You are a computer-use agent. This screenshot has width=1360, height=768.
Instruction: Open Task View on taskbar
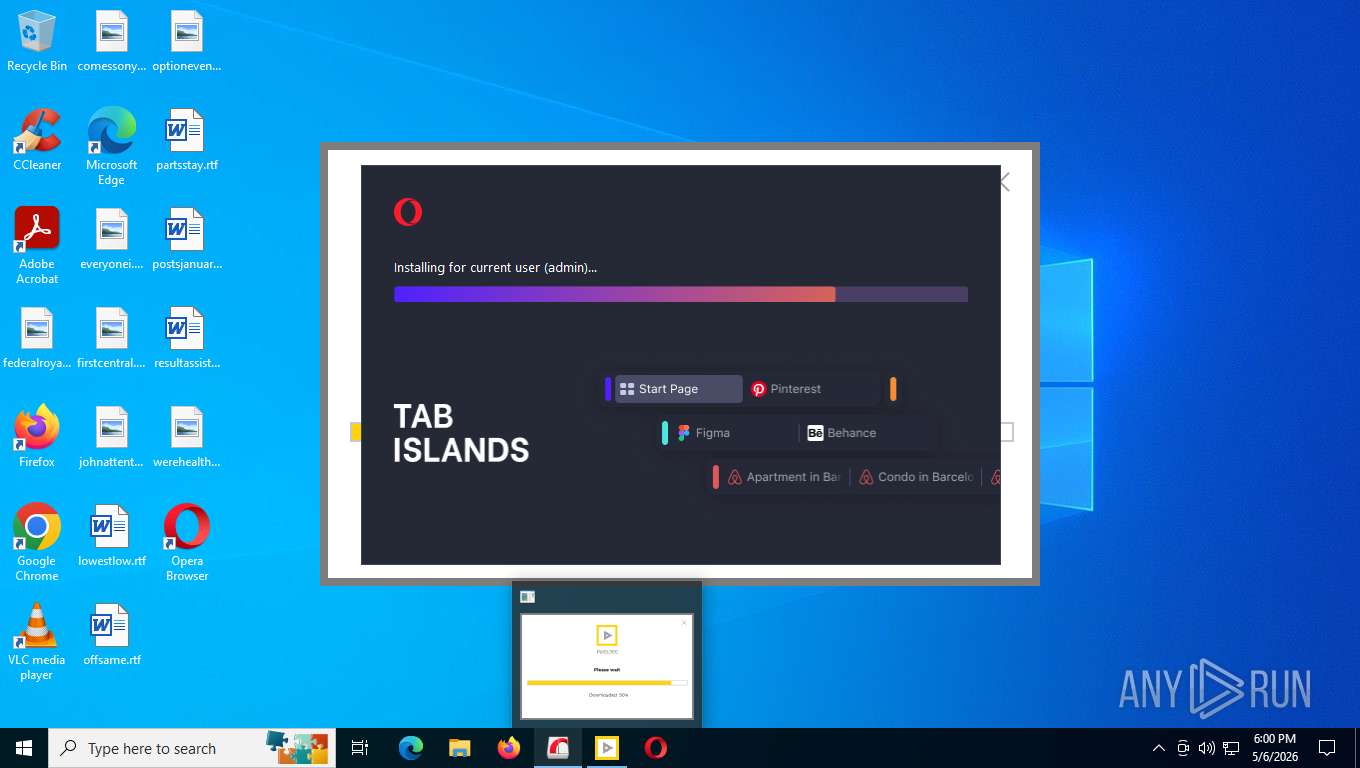pyautogui.click(x=360, y=748)
